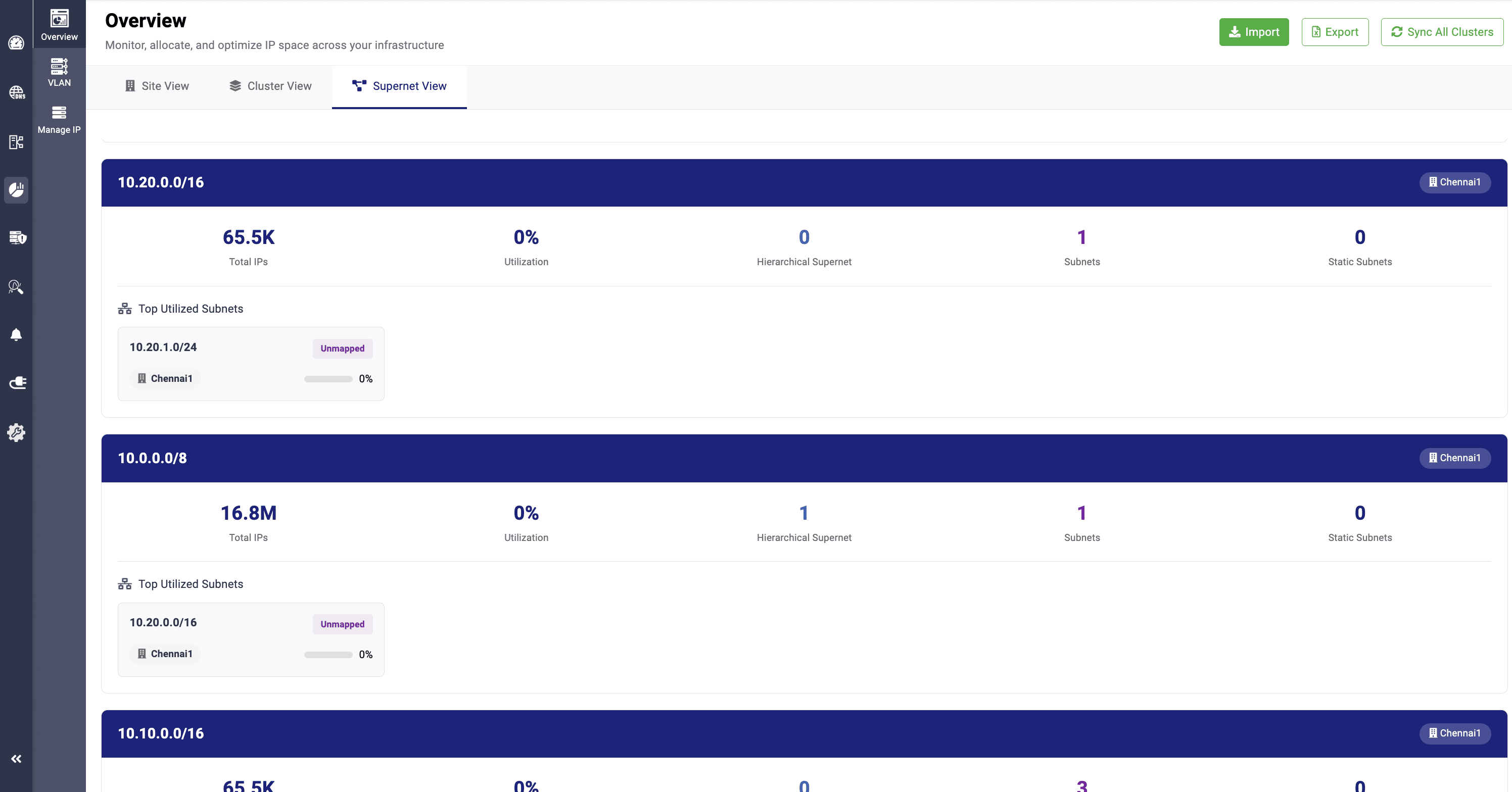Click the Sync All Clusters button

point(1442,32)
